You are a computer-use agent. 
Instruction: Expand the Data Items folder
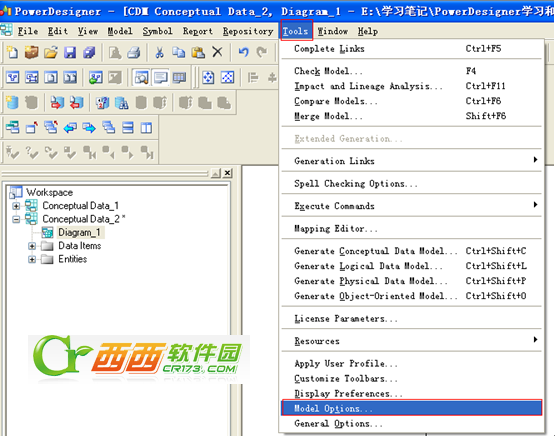pos(32,246)
